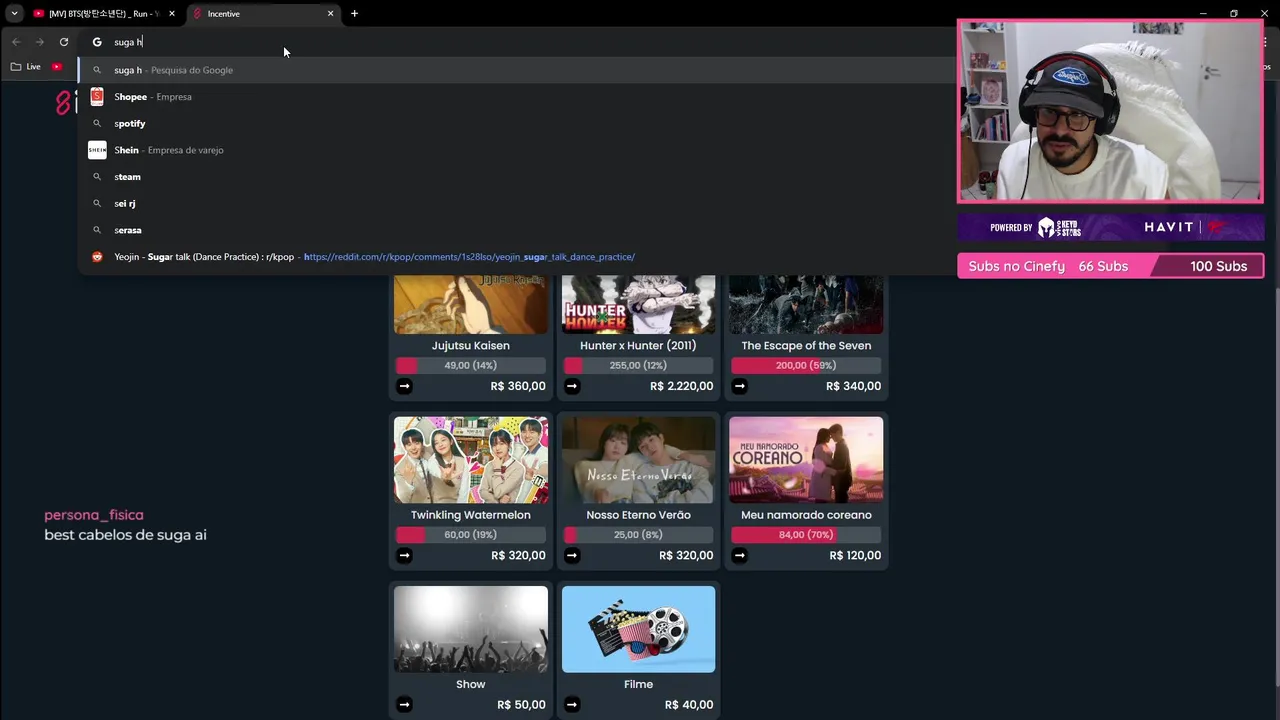Screen dimensions: 1280x720
Task: Click the arrow button on Jujutsu Kaisen card
Action: point(404,386)
